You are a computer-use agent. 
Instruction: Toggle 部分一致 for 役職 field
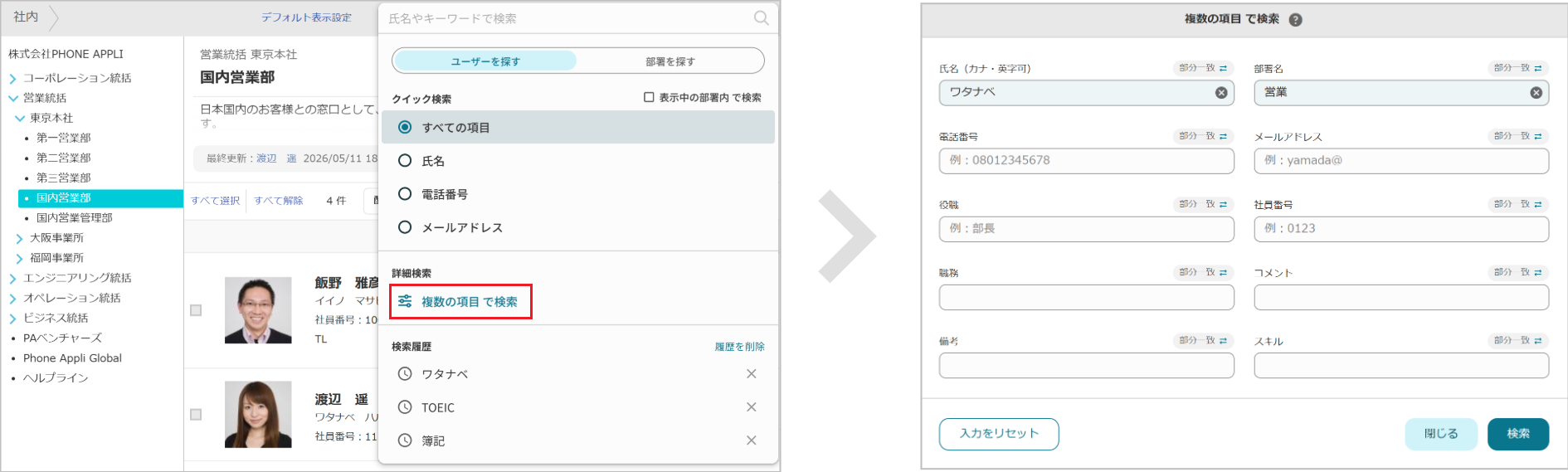tap(1203, 204)
